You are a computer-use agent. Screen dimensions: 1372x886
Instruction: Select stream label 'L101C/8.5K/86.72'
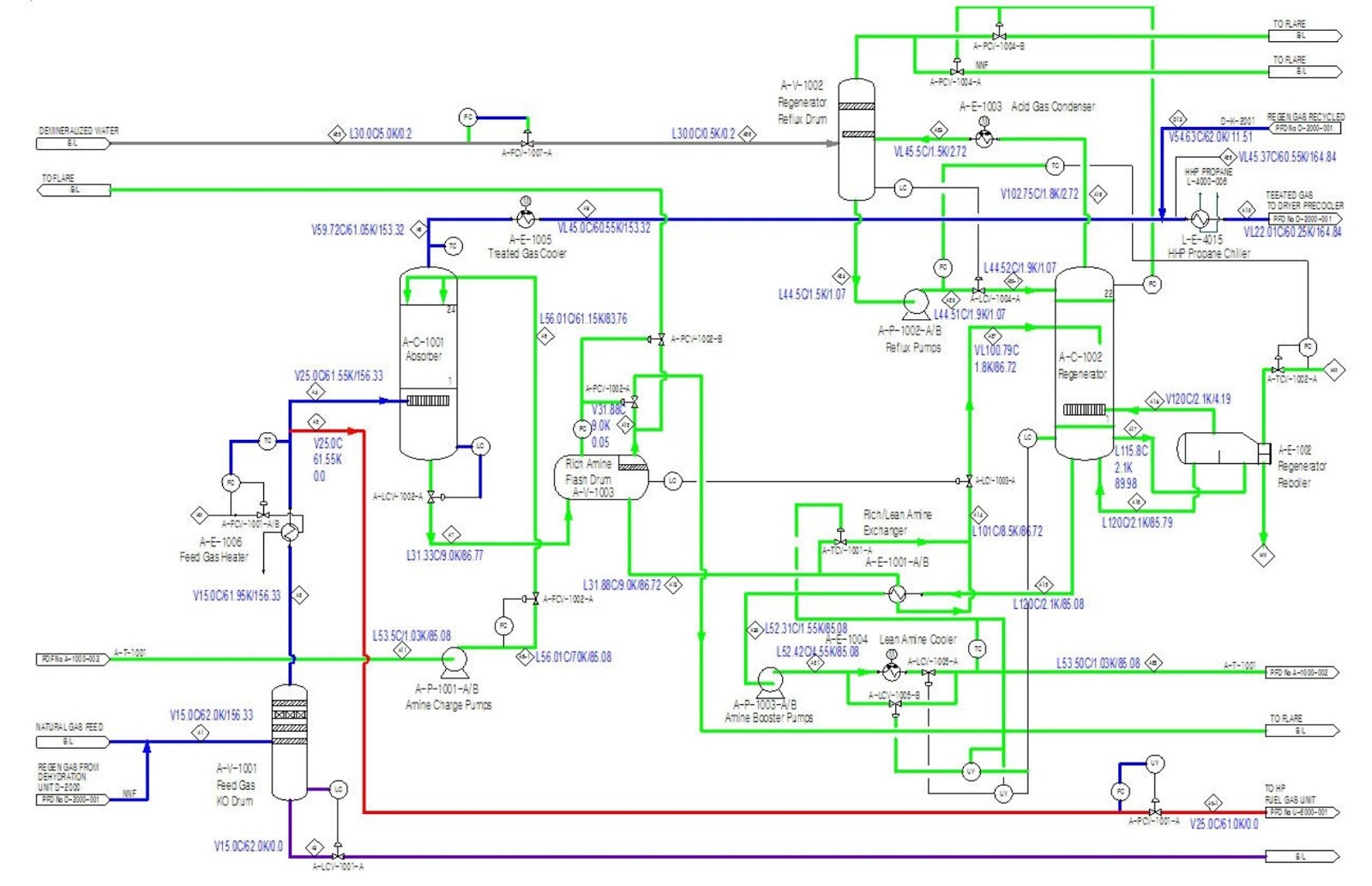coord(1008,532)
